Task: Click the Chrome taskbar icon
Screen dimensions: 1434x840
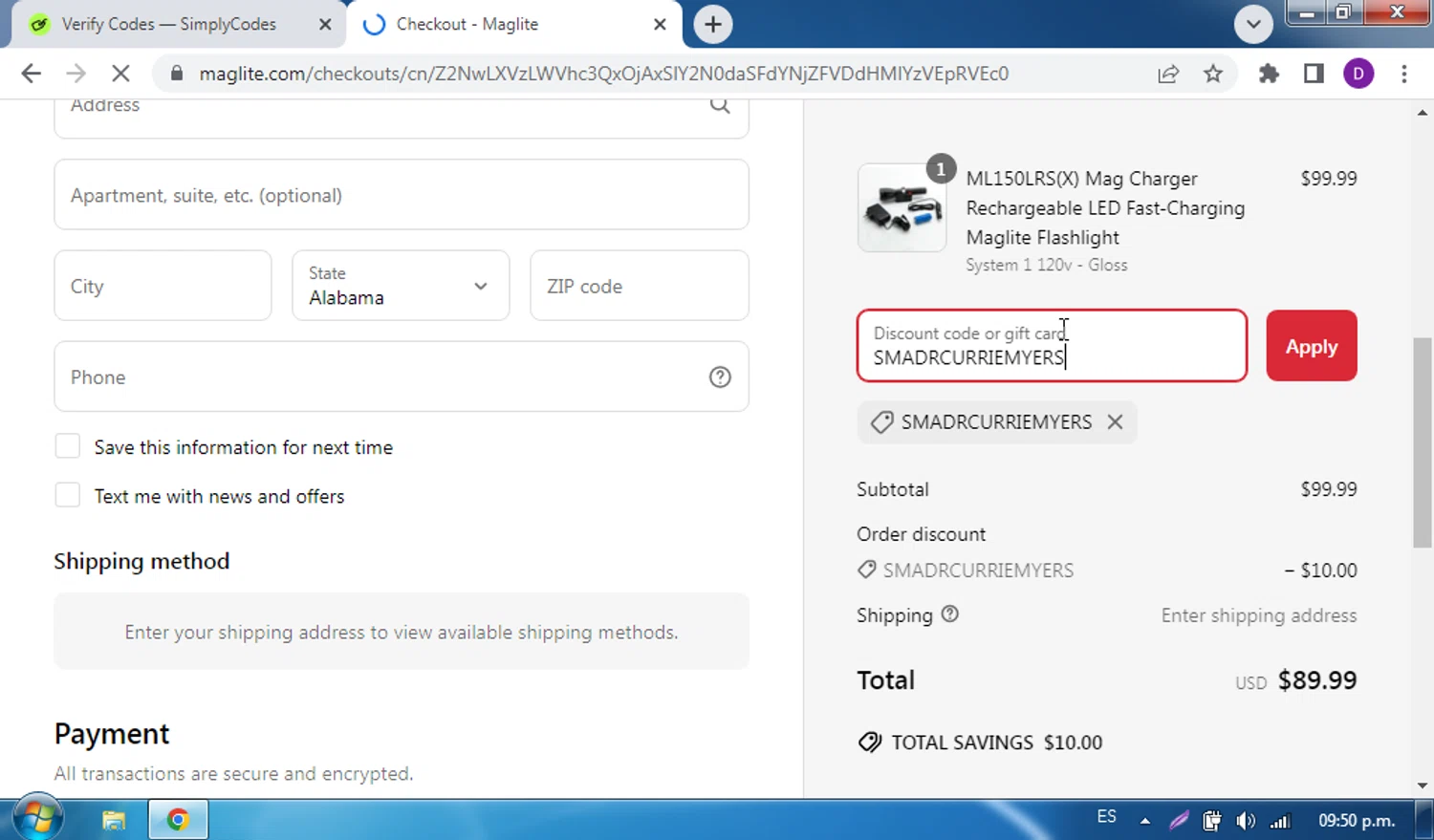Action: 178,820
